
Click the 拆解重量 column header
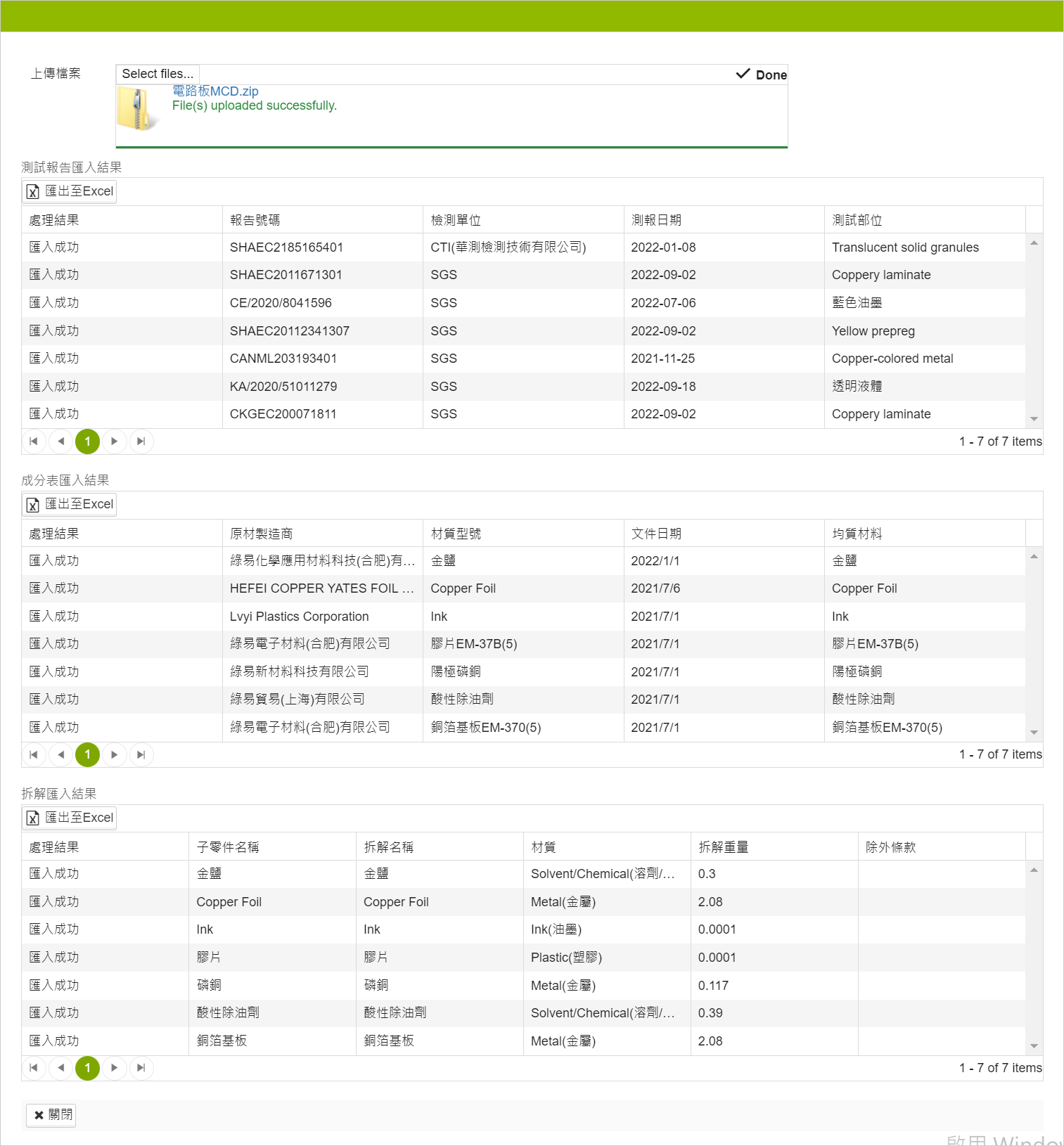point(774,847)
